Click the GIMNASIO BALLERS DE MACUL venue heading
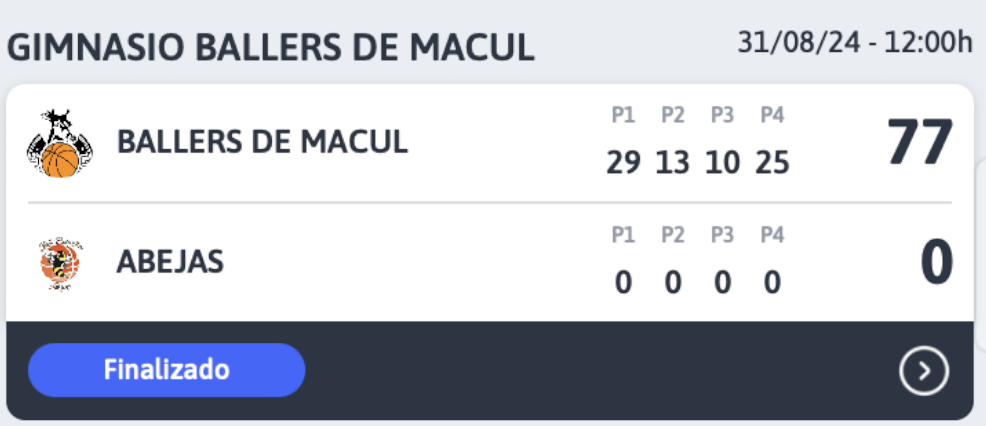The height and width of the screenshot is (426, 986). pos(270,48)
